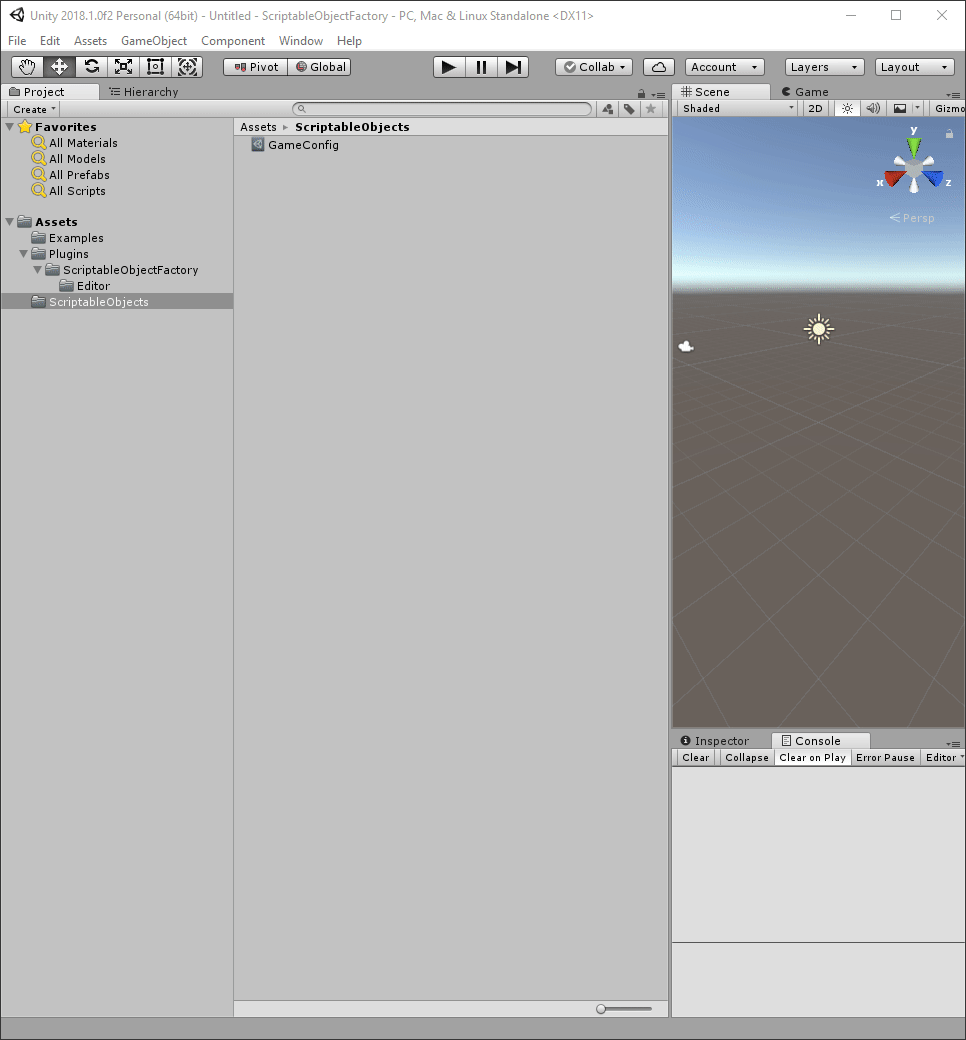Select the camera gizmo in Scene
Image resolution: width=966 pixels, height=1040 pixels.
click(686, 346)
